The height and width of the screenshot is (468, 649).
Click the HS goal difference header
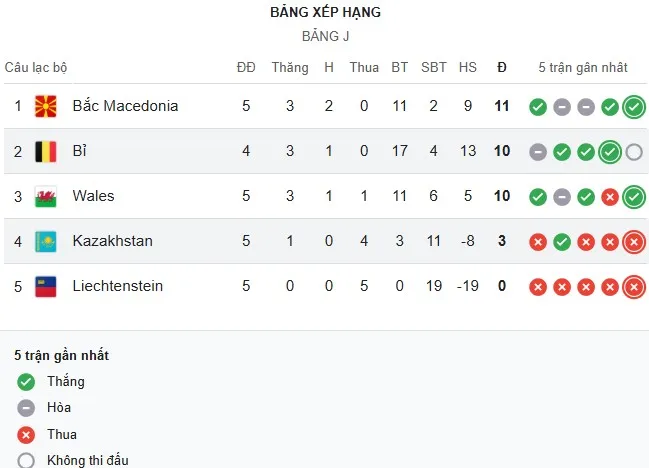467,67
